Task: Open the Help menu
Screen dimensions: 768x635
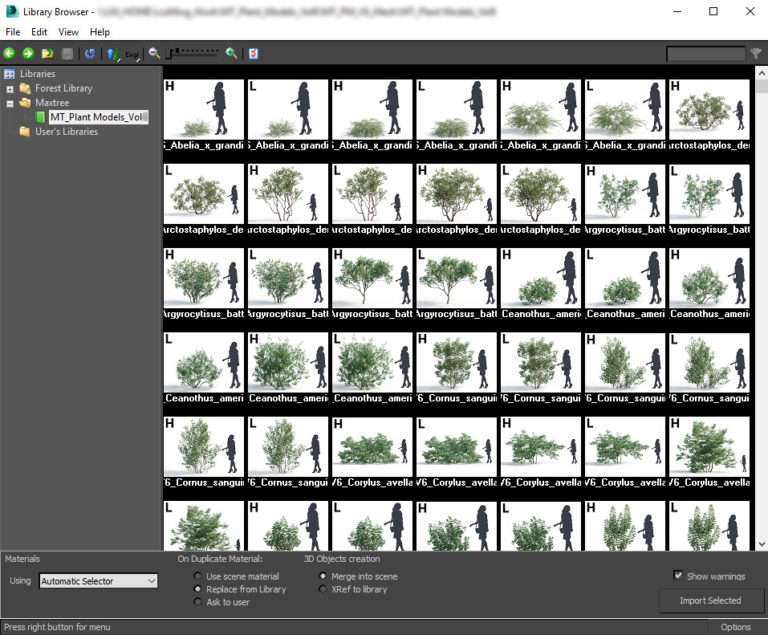Action: (99, 32)
